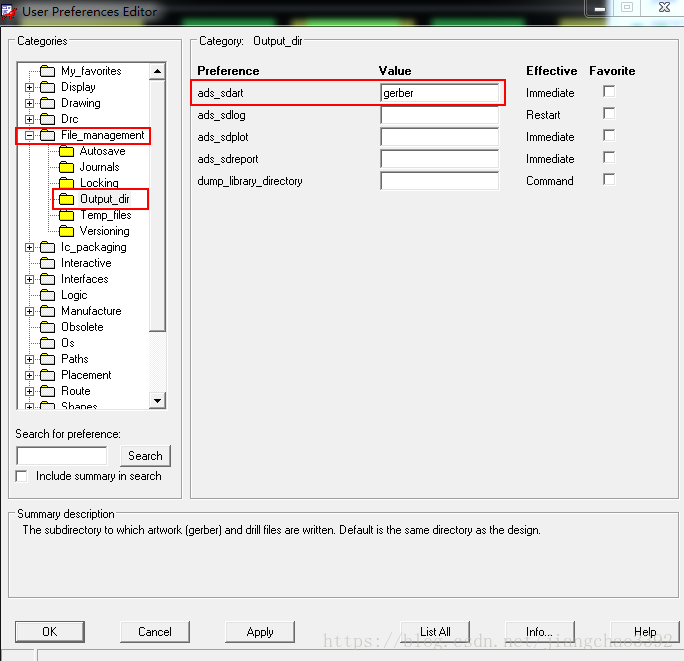The height and width of the screenshot is (661, 684).
Task: Click the Drc folder icon
Action: 48,119
